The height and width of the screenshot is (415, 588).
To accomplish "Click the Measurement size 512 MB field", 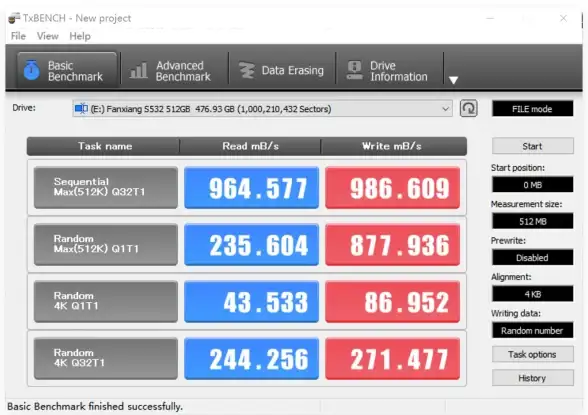I will pyautogui.click(x=532, y=221).
